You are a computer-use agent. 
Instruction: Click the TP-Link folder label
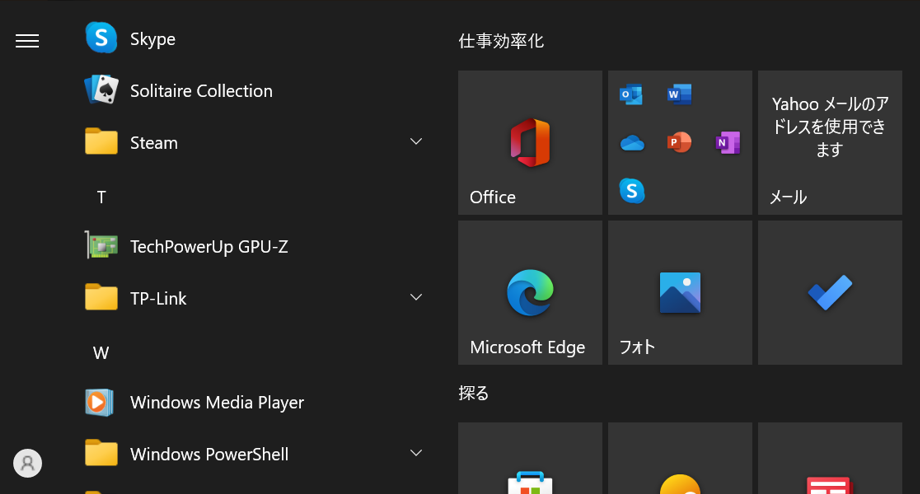click(158, 299)
